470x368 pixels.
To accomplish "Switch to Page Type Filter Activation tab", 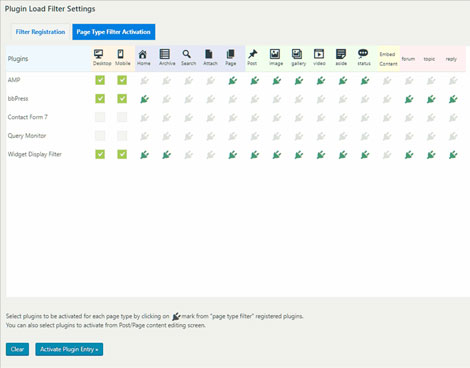I will point(114,32).
